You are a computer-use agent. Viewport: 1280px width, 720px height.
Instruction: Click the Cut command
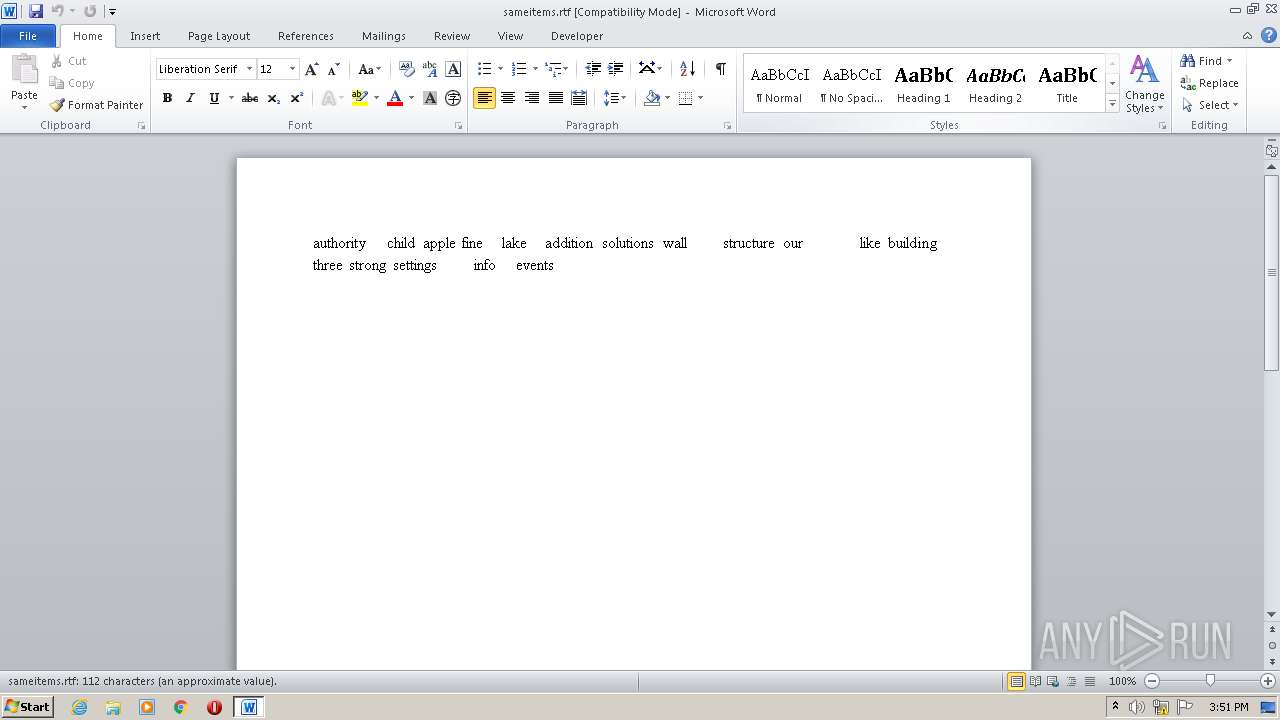pos(68,61)
